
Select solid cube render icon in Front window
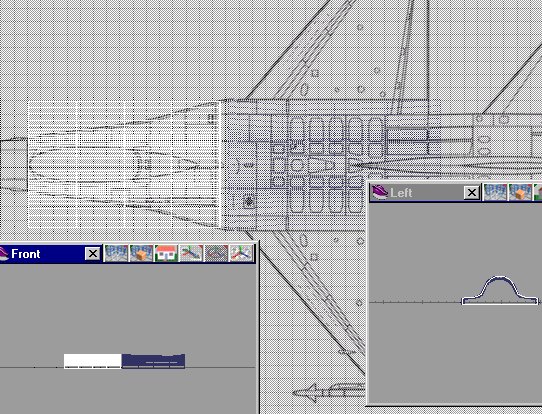click(x=141, y=254)
